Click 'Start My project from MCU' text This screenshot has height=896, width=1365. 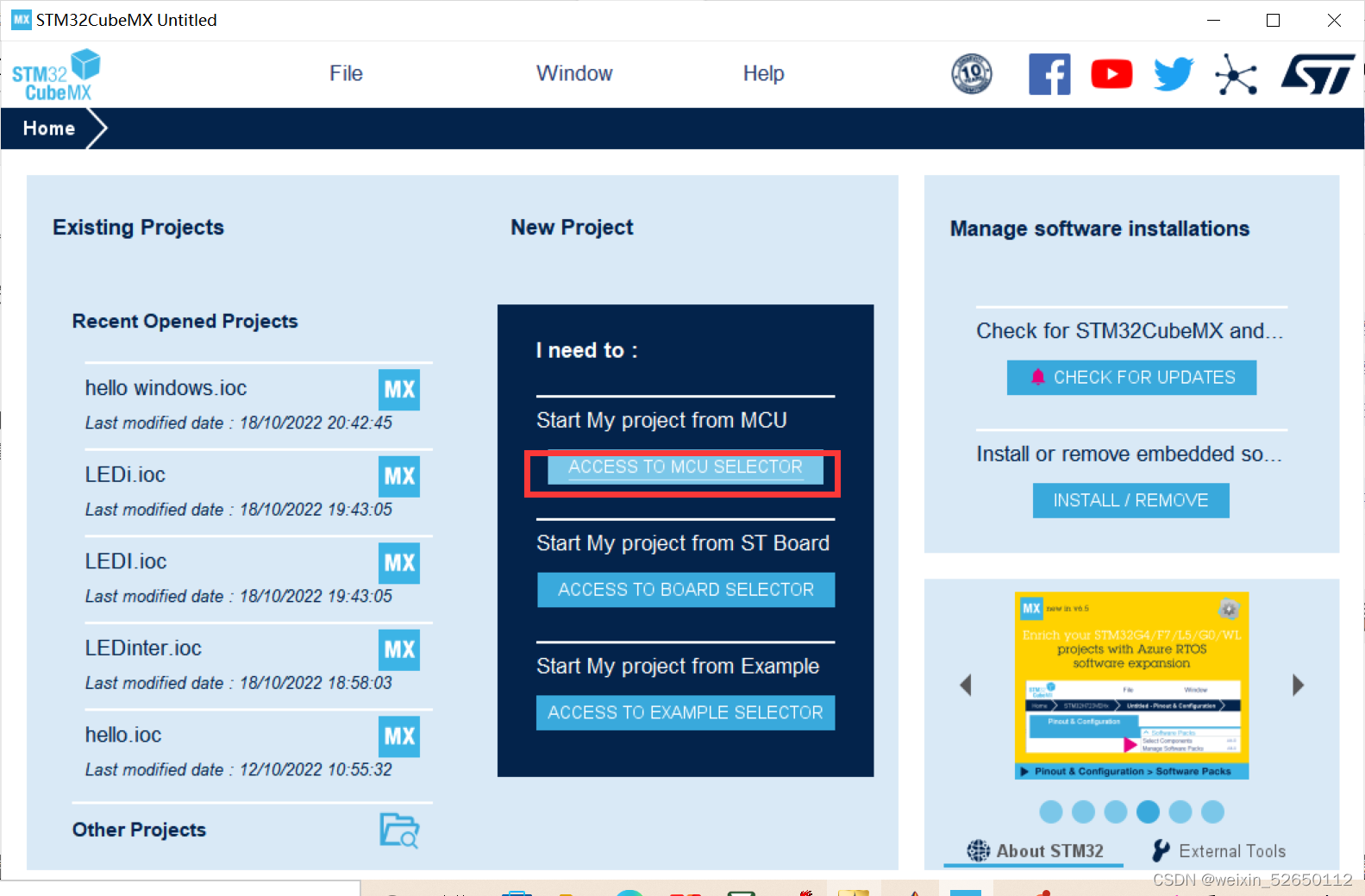(661, 421)
